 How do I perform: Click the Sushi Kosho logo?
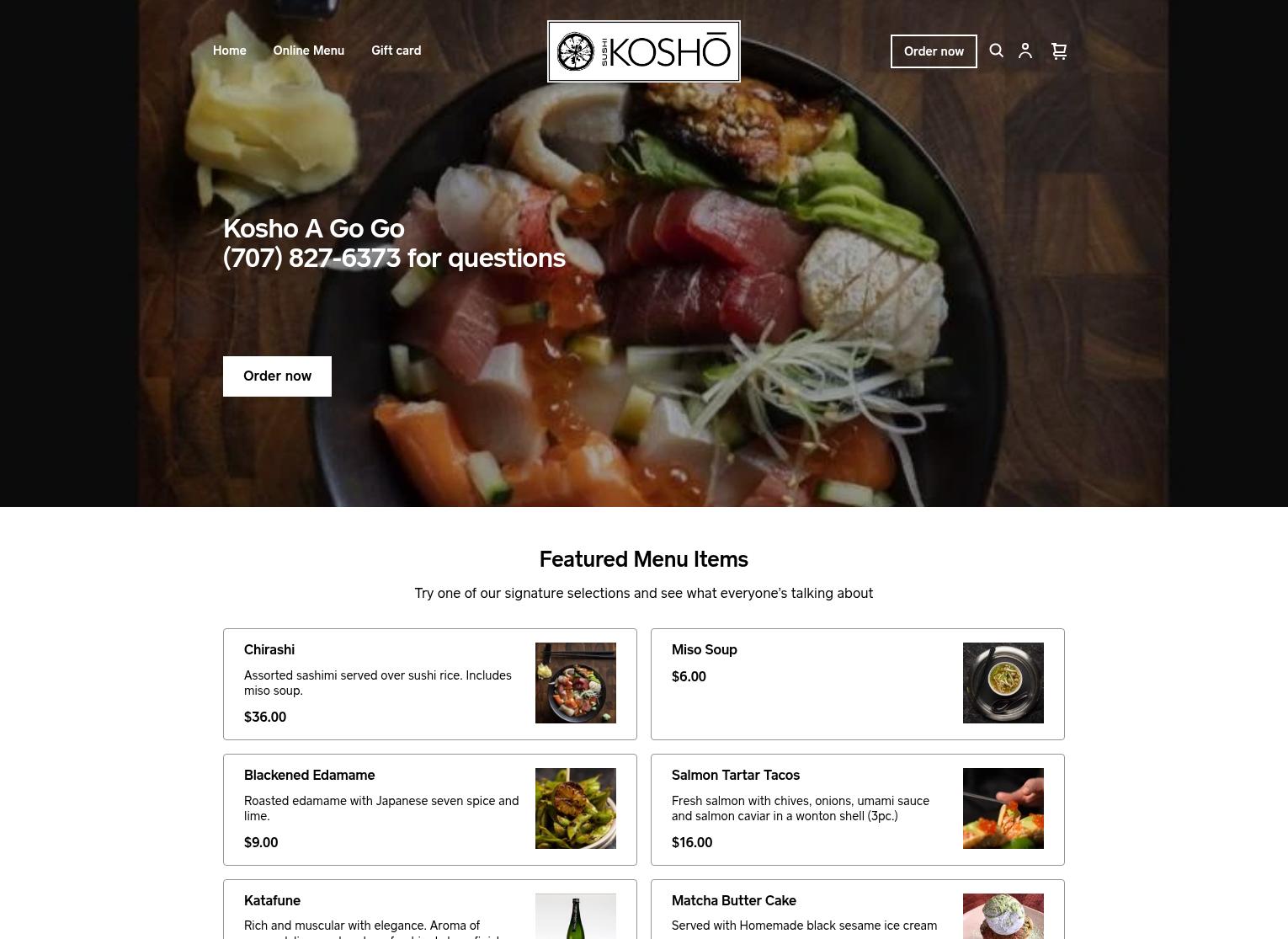point(644,51)
